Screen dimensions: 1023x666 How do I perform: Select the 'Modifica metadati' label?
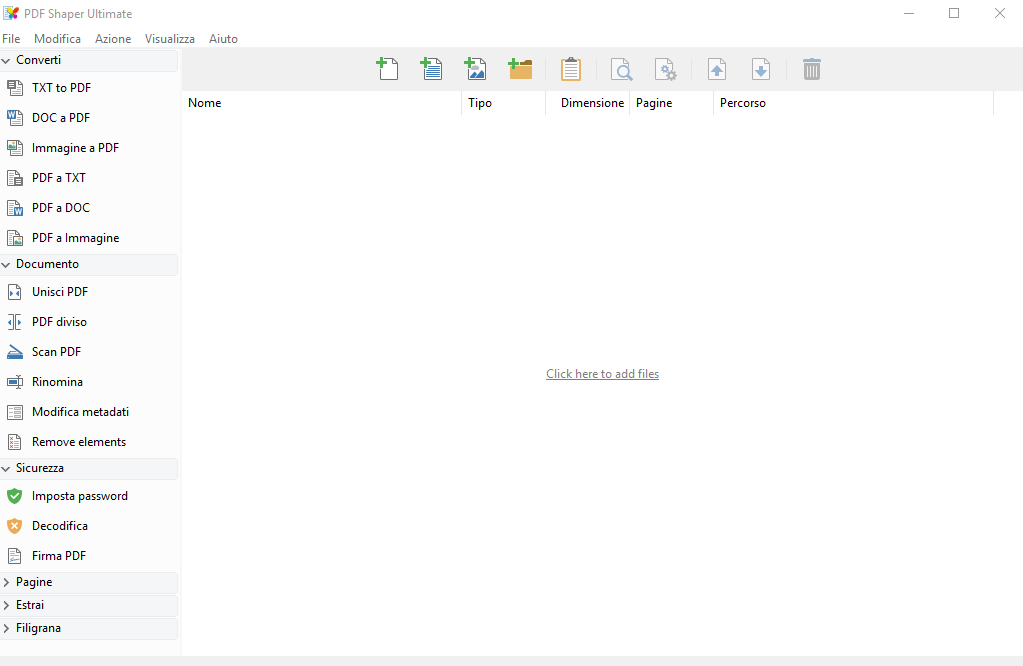[80, 412]
